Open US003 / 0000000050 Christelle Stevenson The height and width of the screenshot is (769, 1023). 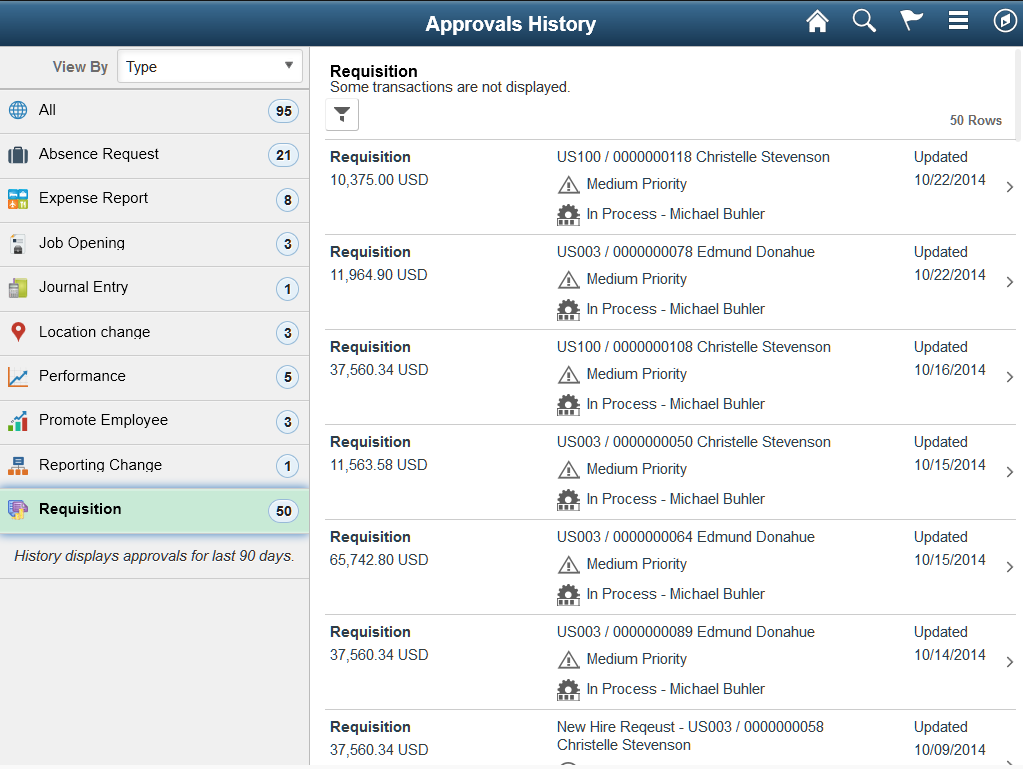click(x=694, y=442)
